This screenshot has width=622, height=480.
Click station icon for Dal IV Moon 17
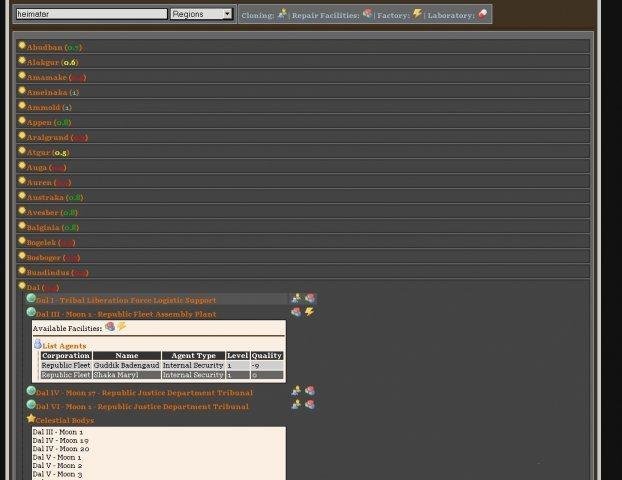(x=31, y=390)
